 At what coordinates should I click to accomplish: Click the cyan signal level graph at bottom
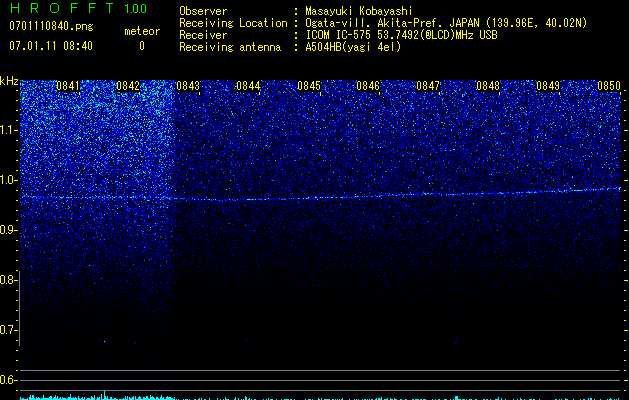(320, 396)
